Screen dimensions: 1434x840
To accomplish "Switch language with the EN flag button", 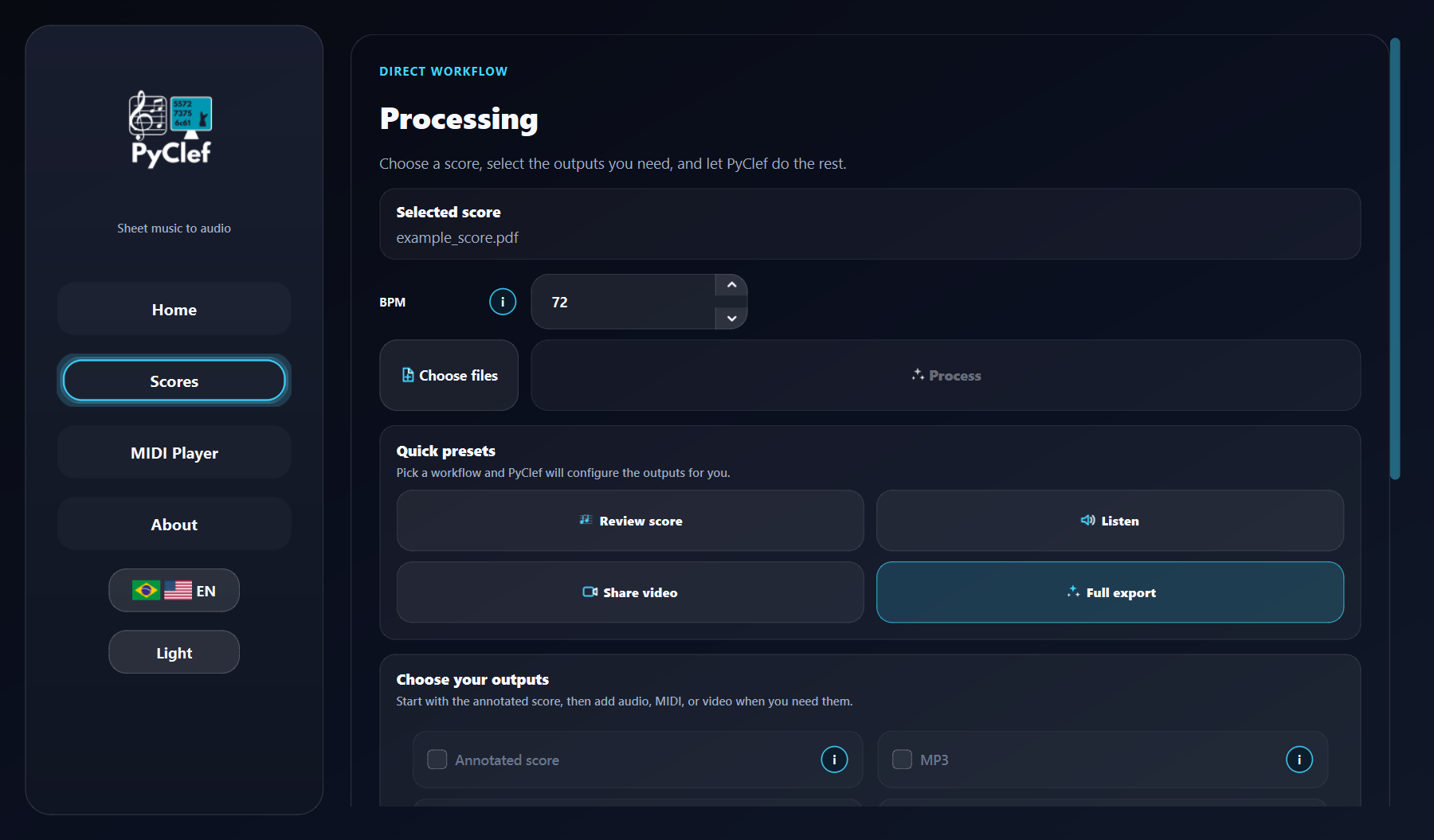I will pyautogui.click(x=174, y=591).
